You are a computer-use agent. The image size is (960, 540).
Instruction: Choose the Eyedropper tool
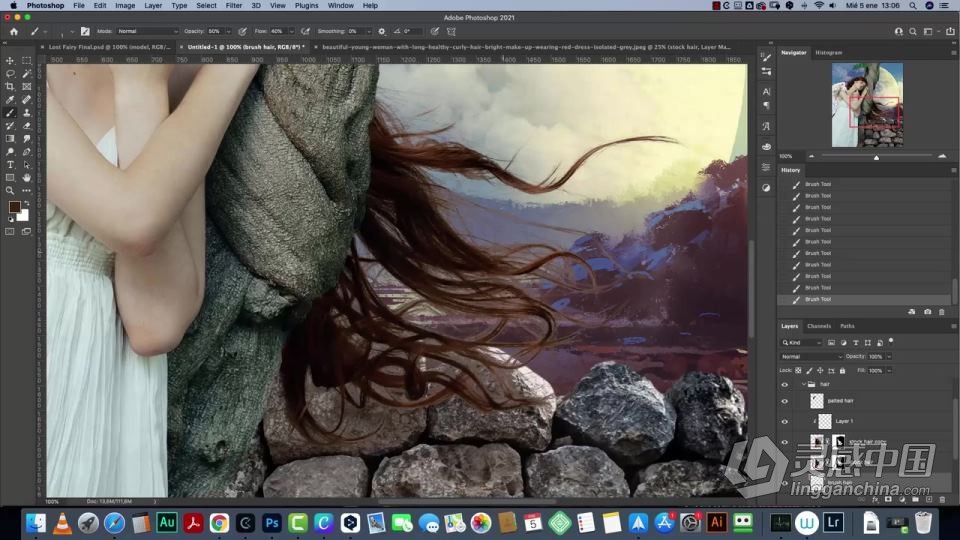tap(11, 100)
